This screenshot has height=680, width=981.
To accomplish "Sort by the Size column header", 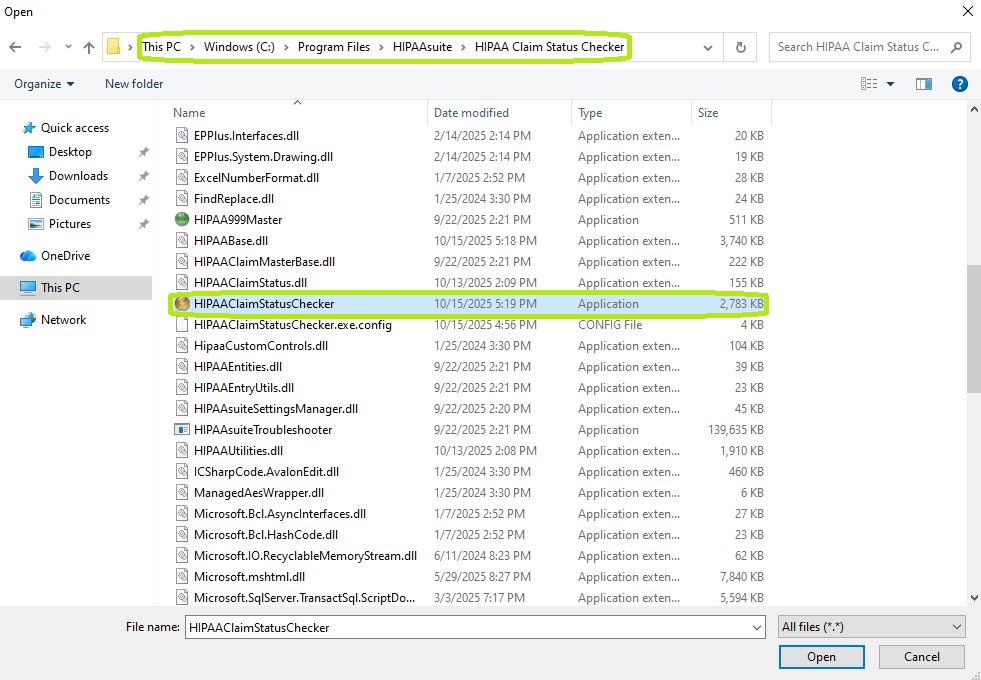I will click(x=708, y=113).
